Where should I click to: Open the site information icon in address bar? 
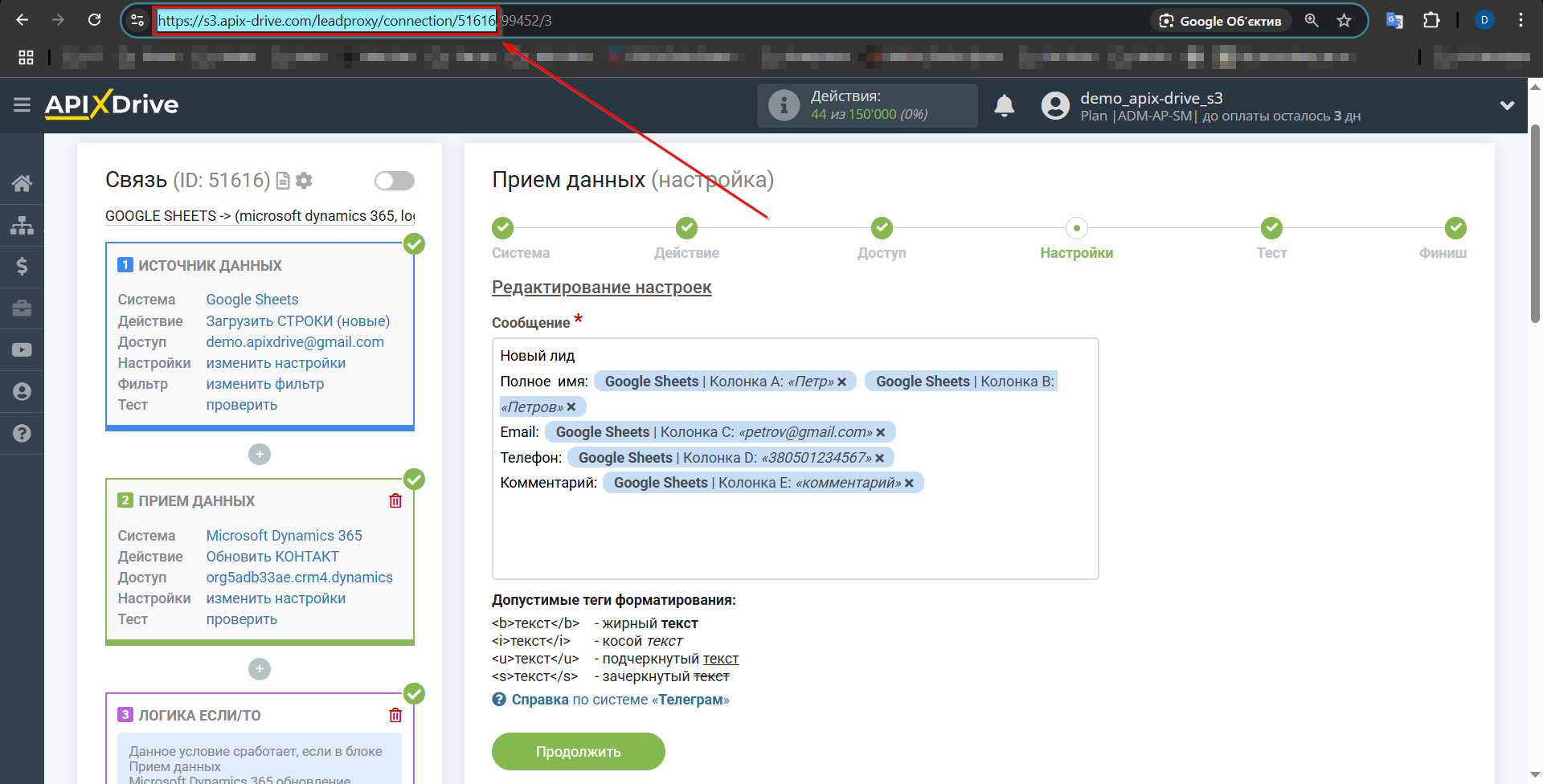(137, 20)
